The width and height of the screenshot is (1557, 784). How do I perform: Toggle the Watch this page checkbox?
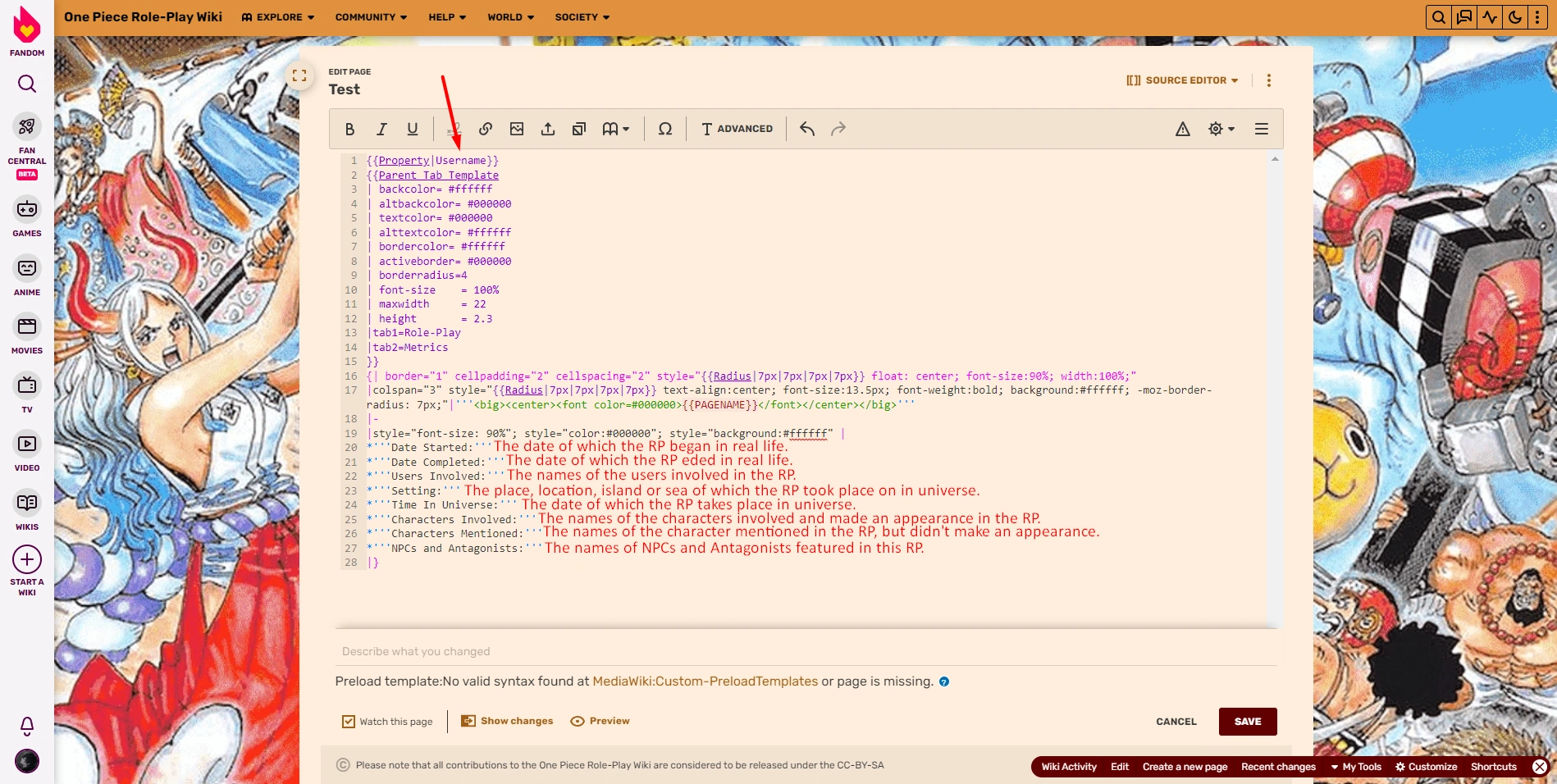pos(349,722)
